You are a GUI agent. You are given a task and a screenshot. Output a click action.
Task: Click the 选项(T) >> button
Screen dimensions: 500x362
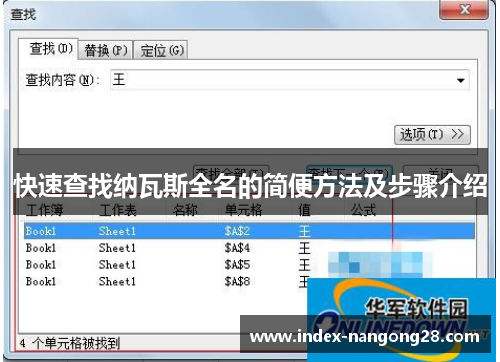click(432, 135)
